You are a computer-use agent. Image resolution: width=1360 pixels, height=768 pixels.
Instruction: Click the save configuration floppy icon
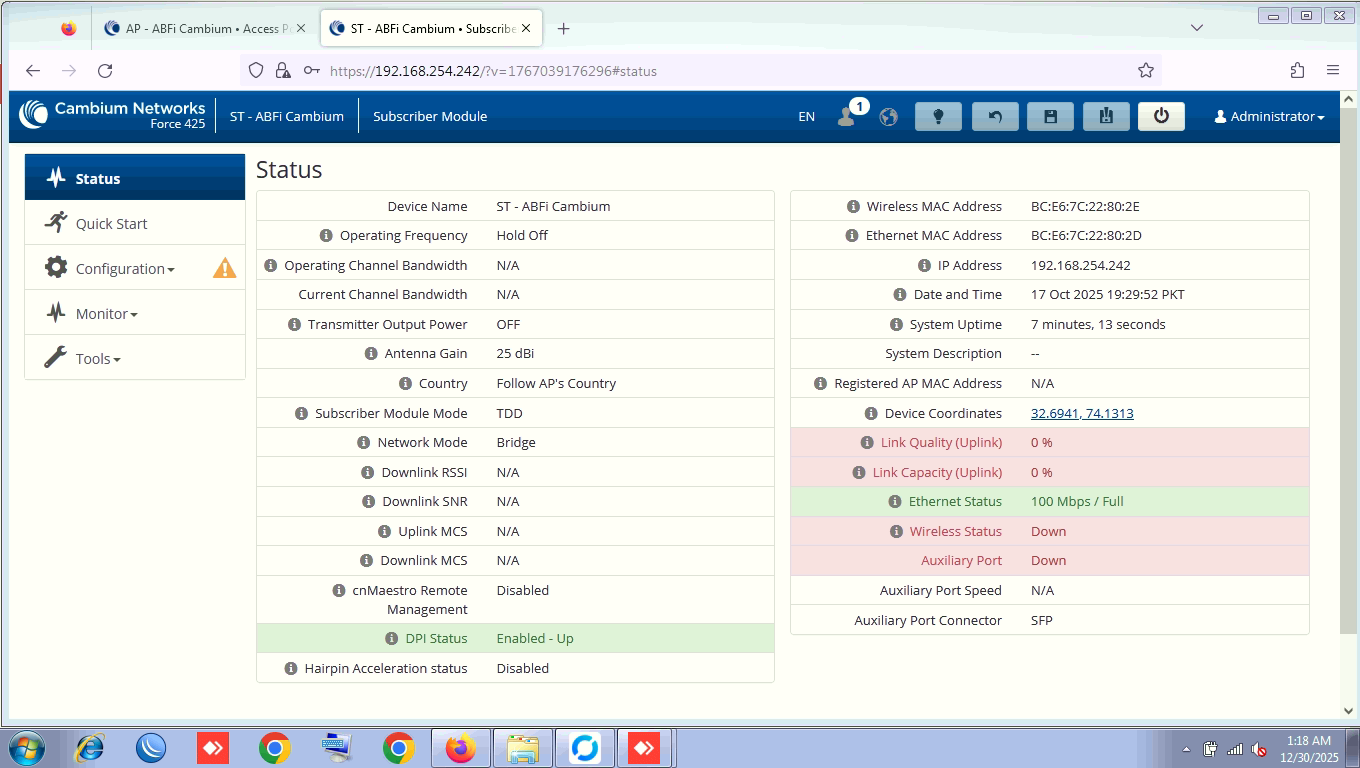(x=1050, y=116)
